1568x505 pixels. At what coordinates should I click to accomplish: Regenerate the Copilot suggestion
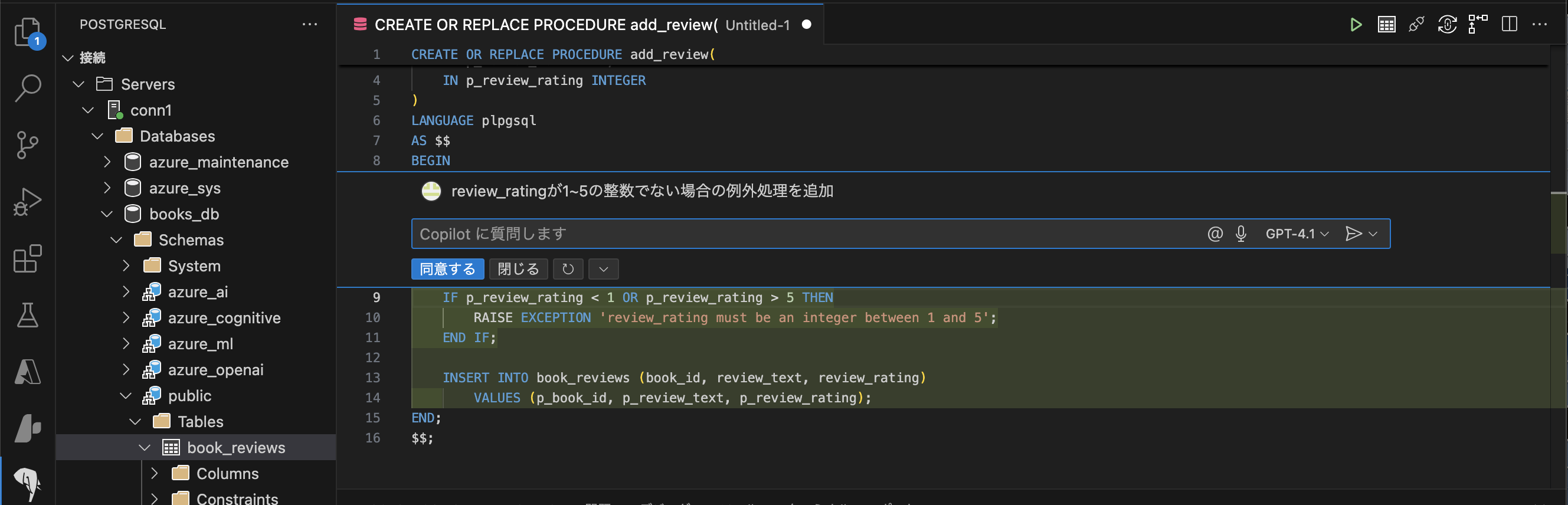click(x=568, y=269)
